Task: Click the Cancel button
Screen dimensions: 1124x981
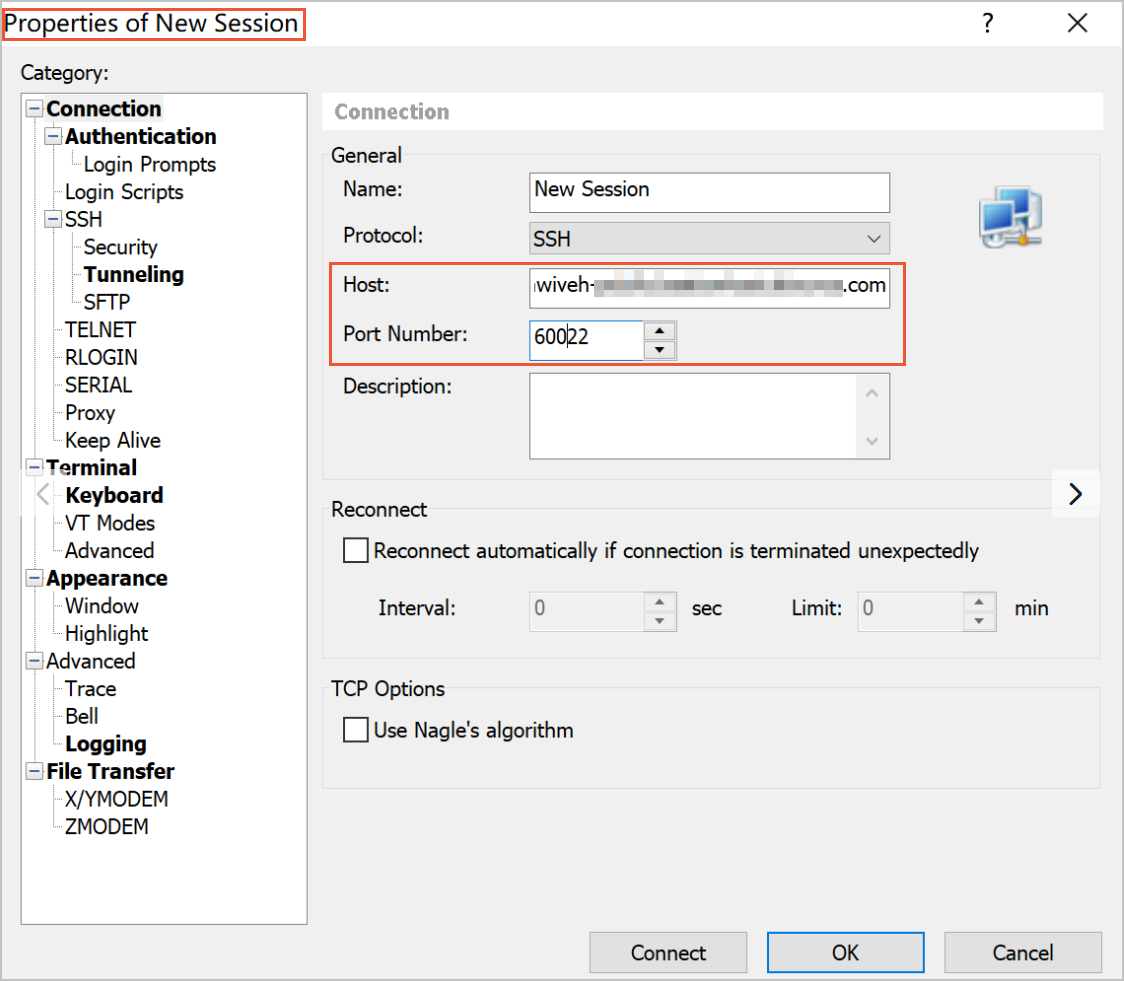Action: [x=1023, y=952]
